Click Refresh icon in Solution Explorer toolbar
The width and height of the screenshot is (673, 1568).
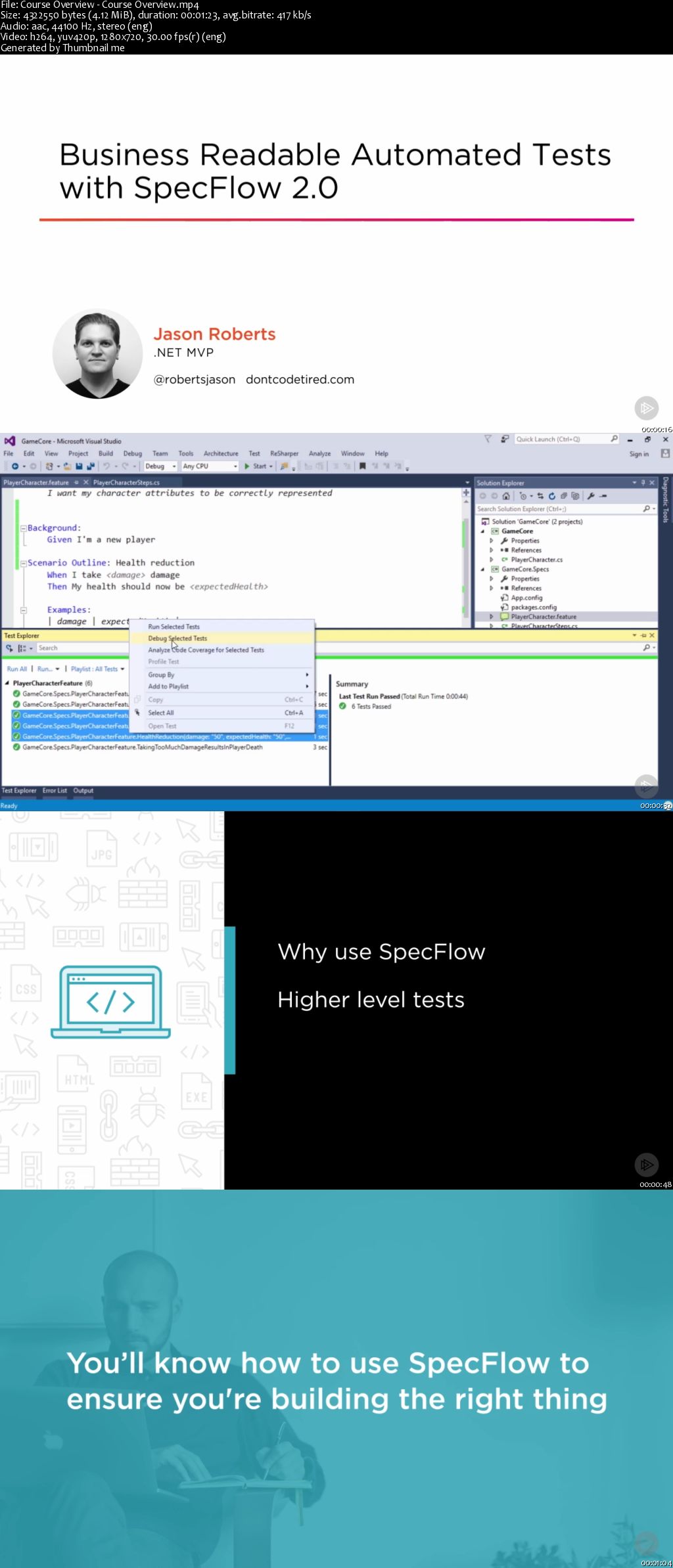pyautogui.click(x=552, y=496)
